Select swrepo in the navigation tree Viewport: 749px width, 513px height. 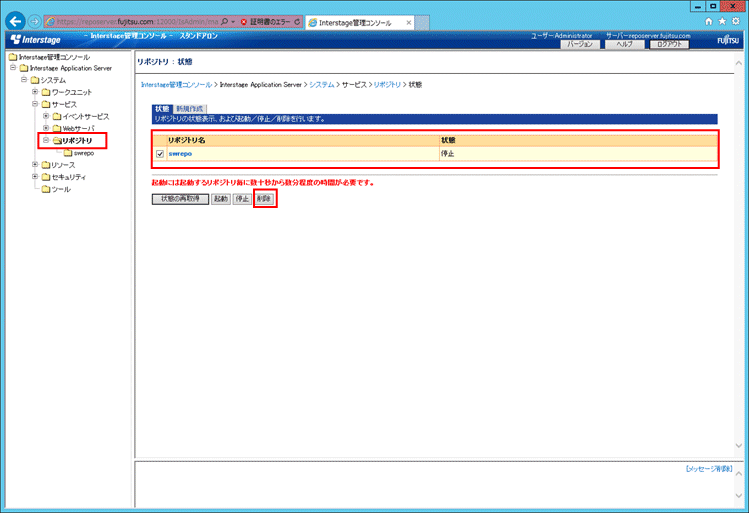click(84, 153)
